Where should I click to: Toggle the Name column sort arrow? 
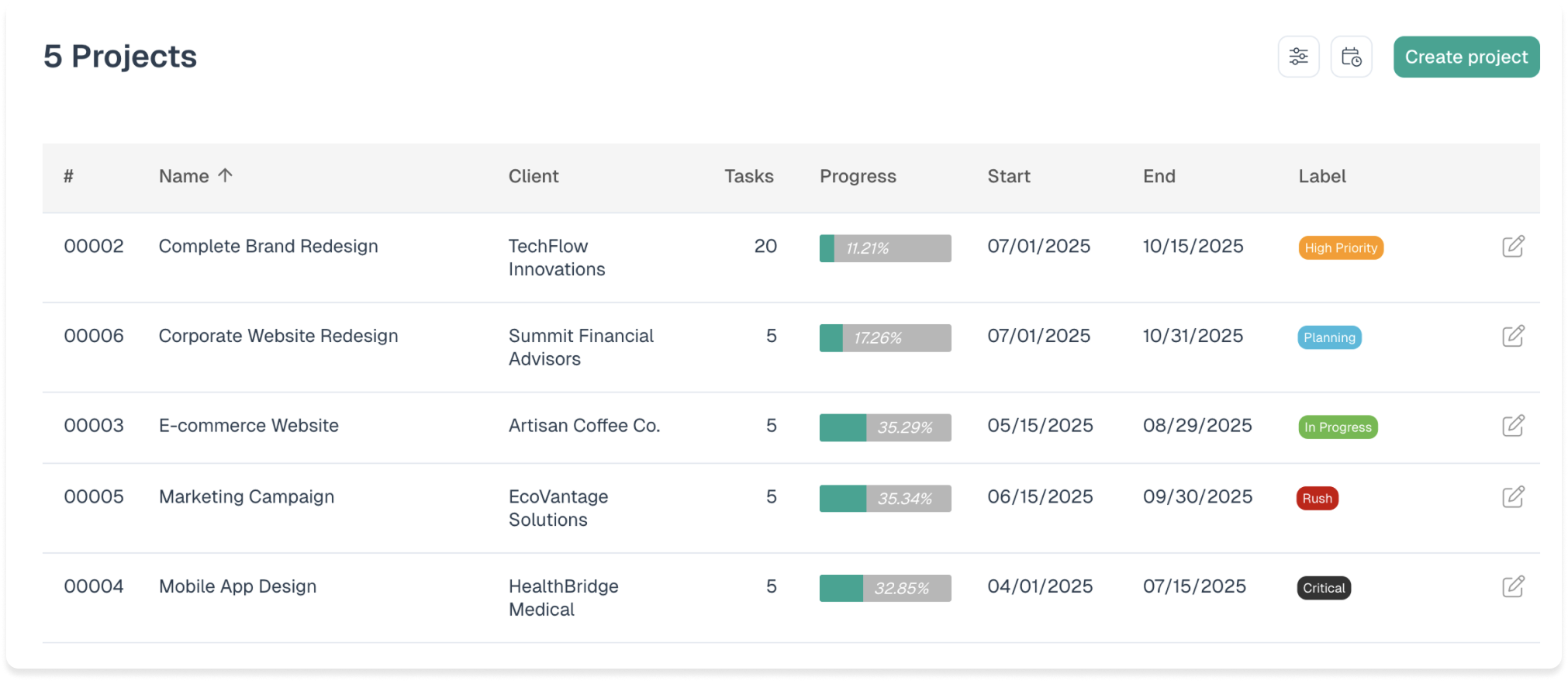tap(225, 176)
